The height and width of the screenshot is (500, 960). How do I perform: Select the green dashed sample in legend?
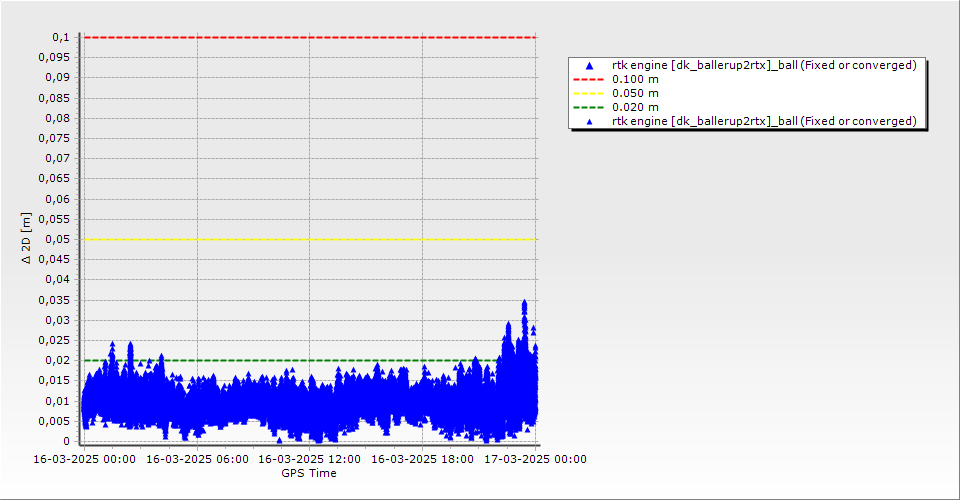pos(588,108)
